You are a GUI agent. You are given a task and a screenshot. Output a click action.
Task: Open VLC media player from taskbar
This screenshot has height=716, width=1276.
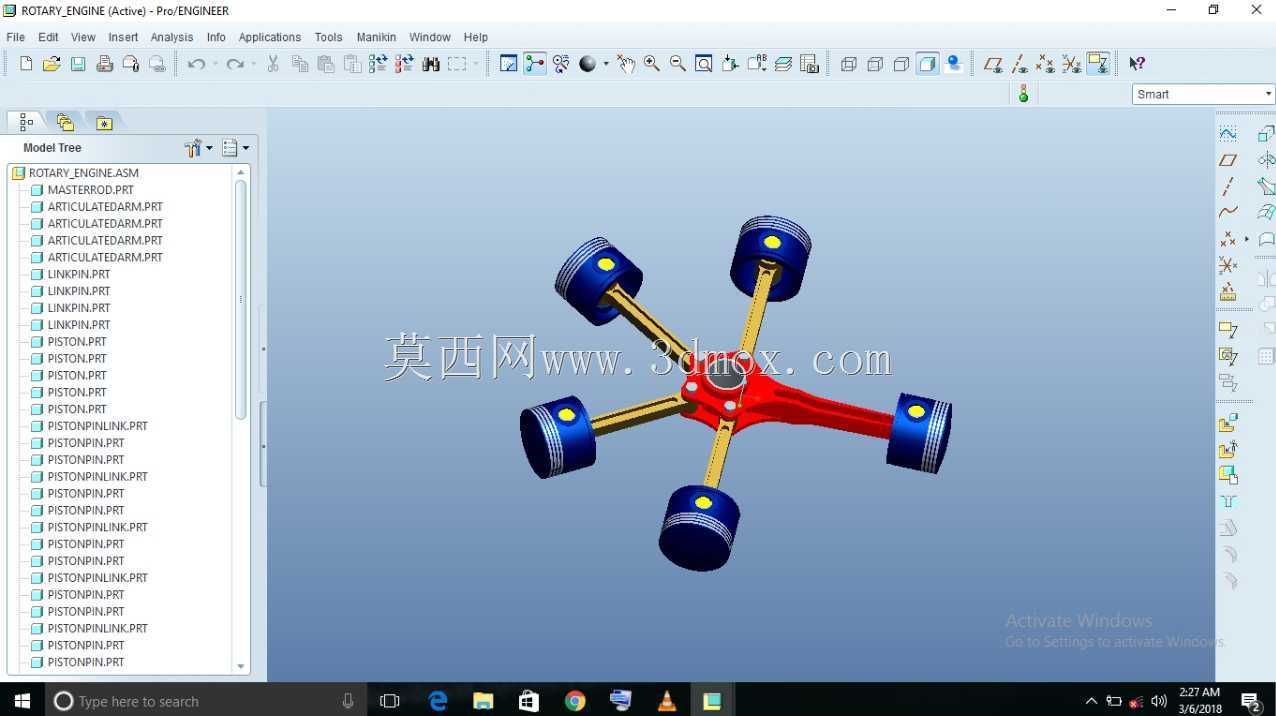(666, 701)
